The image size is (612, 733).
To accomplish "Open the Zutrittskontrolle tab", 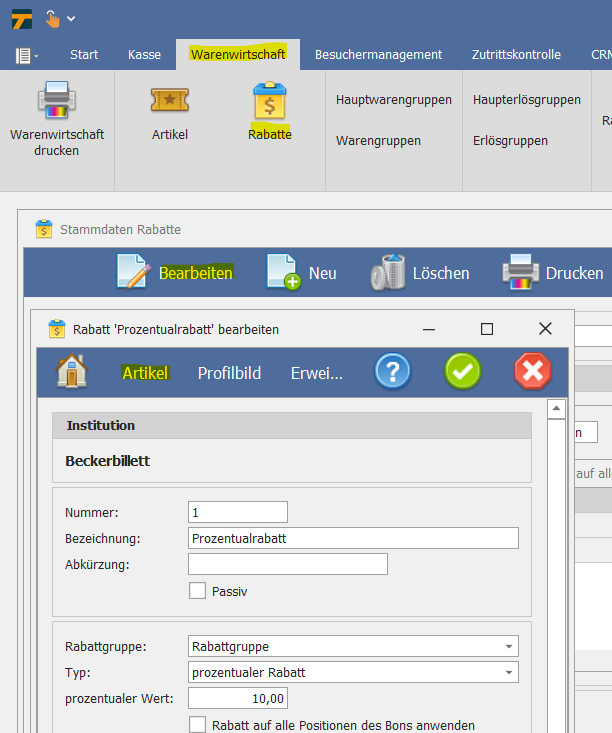I will (516, 55).
